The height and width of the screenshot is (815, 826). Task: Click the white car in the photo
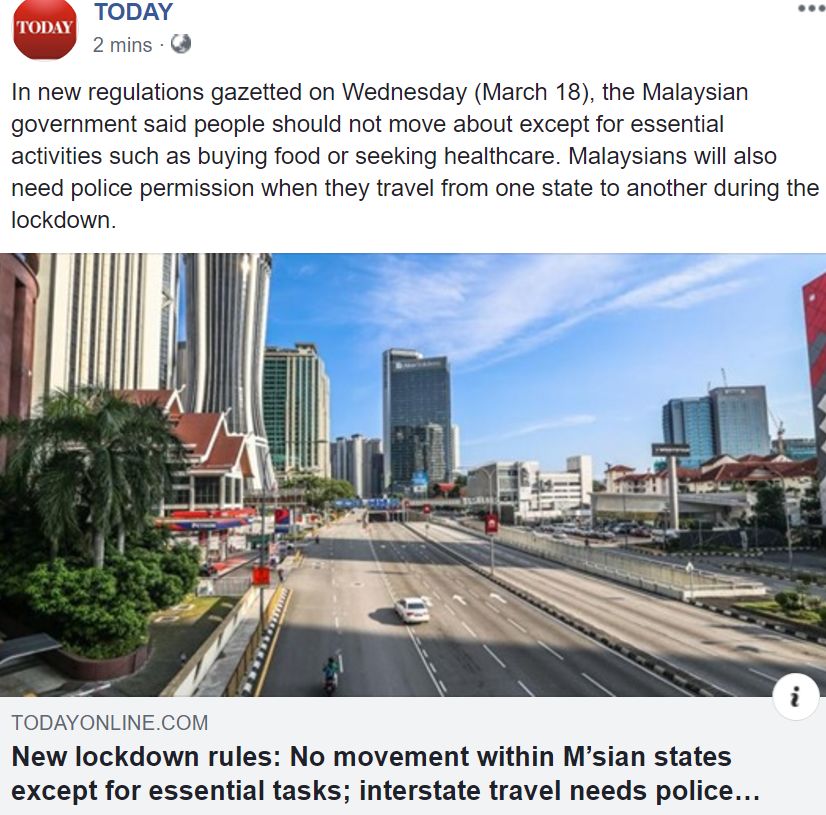412,610
